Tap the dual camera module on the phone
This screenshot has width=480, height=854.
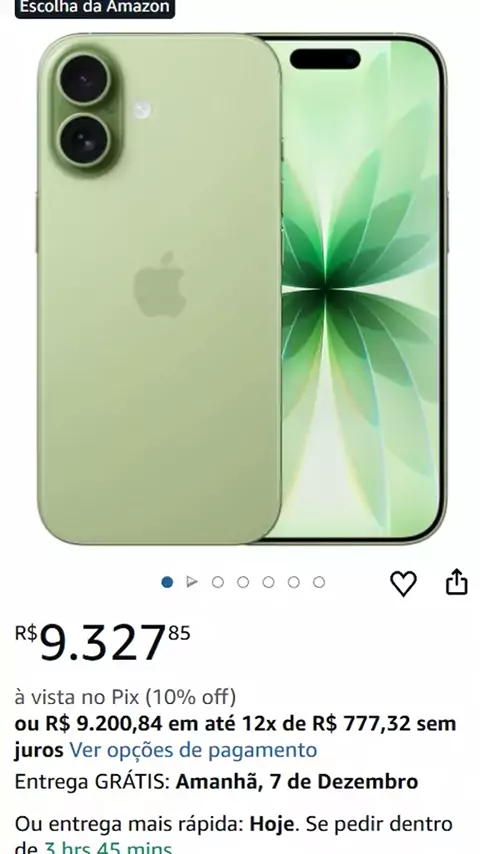click(x=85, y=111)
